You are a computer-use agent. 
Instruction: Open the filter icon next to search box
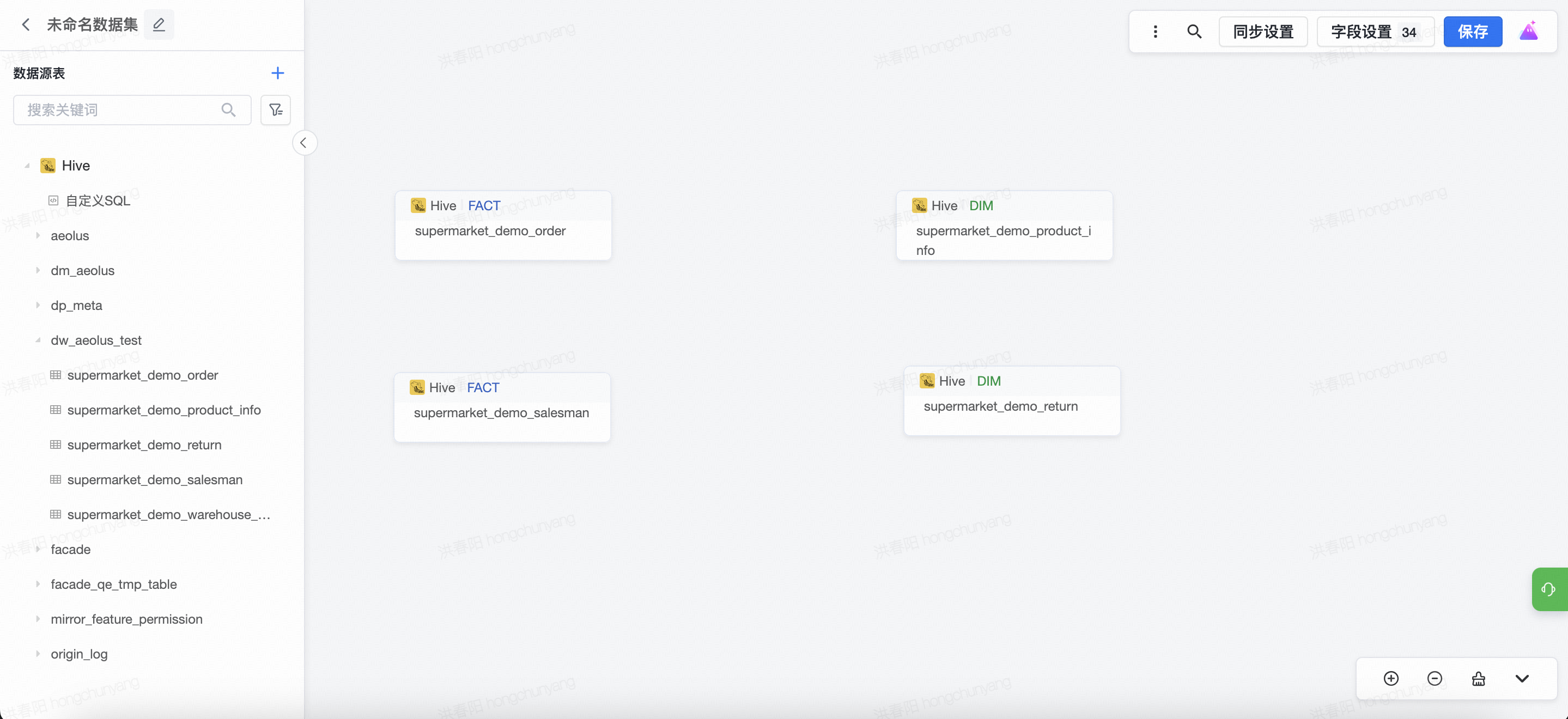pyautogui.click(x=276, y=109)
